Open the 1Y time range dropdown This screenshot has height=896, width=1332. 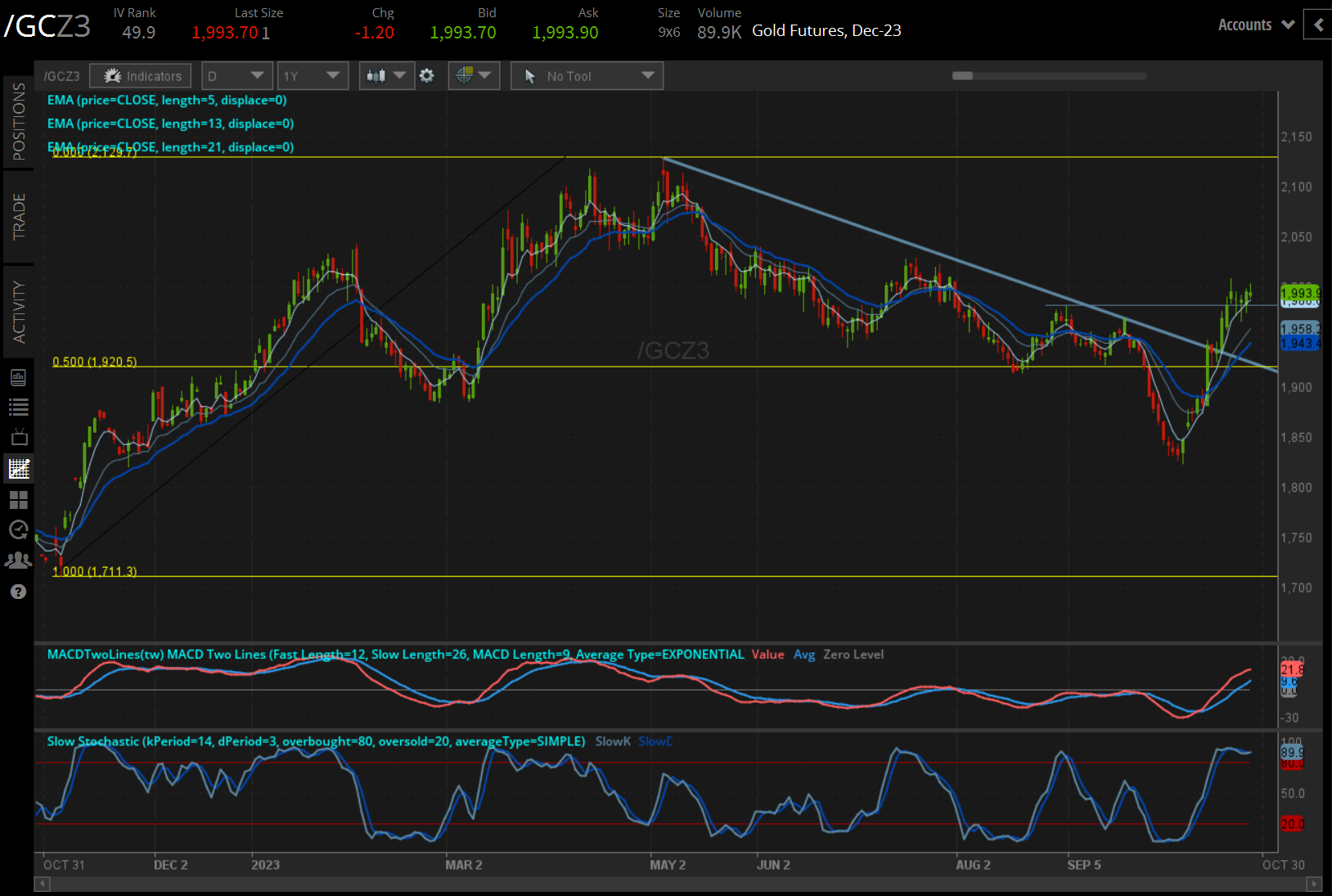tap(312, 76)
